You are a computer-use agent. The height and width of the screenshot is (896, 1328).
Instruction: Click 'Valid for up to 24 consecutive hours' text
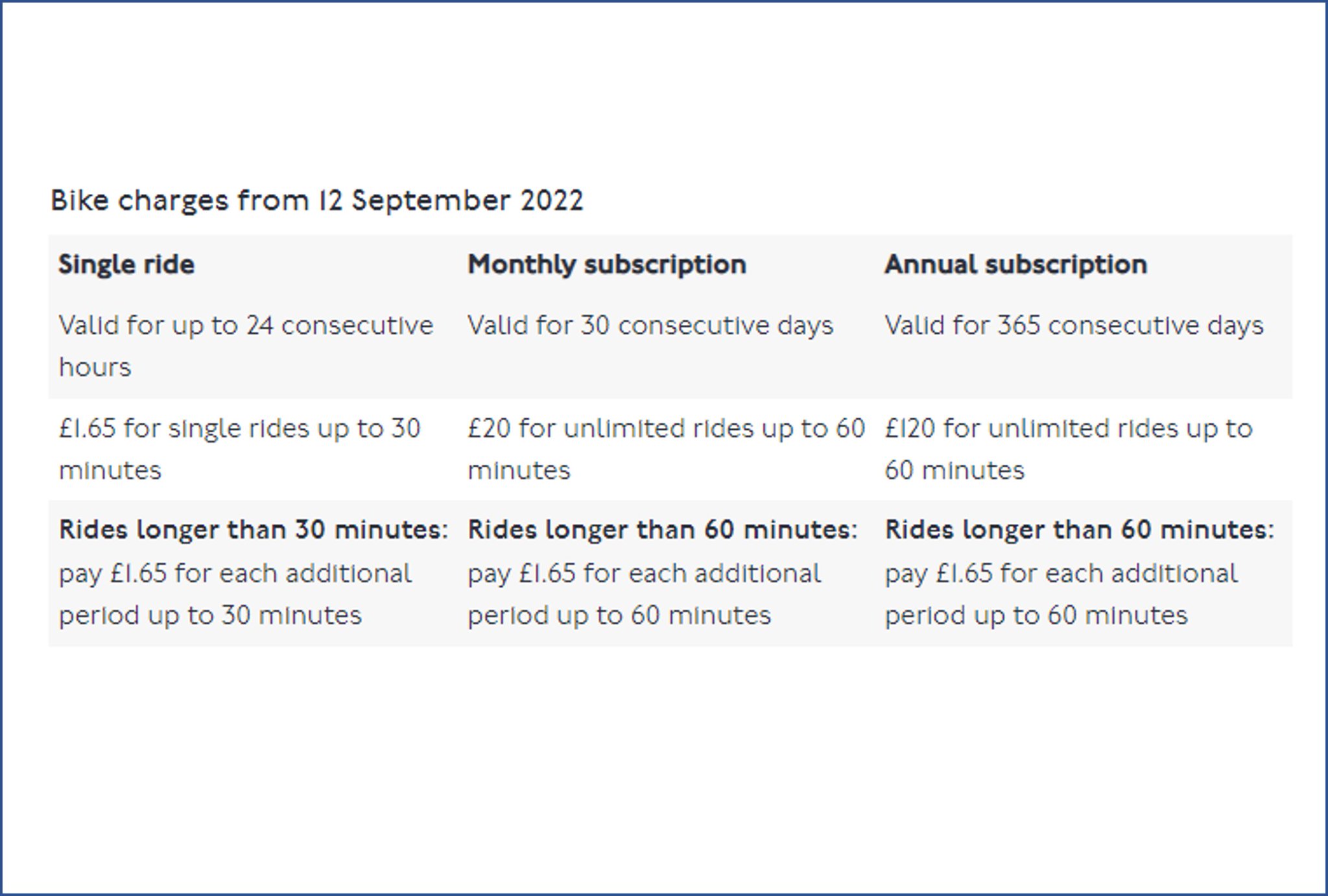[x=246, y=346]
